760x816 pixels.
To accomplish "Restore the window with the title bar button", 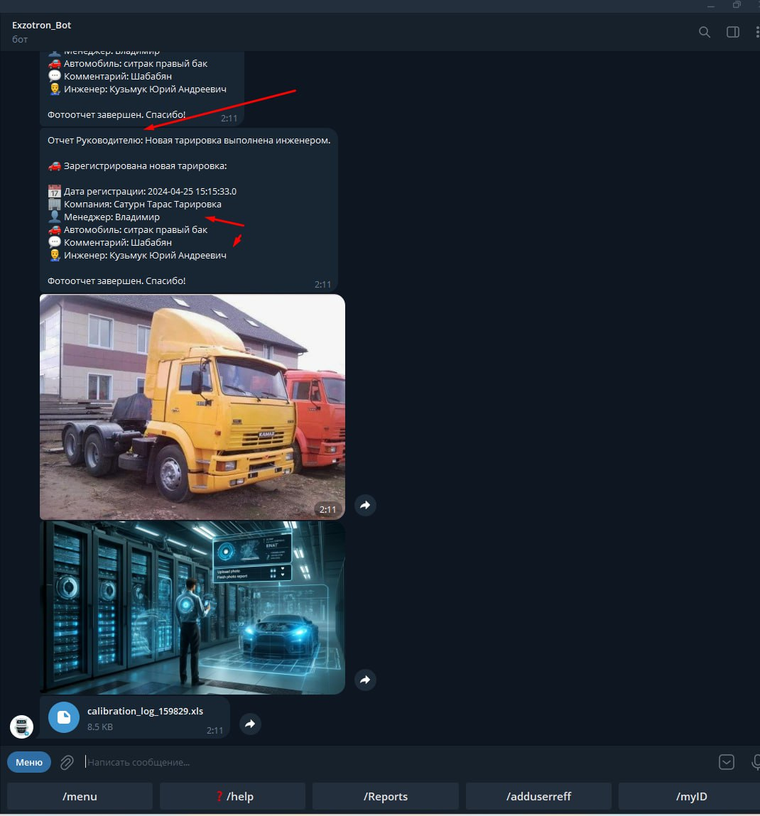I will [737, 5].
